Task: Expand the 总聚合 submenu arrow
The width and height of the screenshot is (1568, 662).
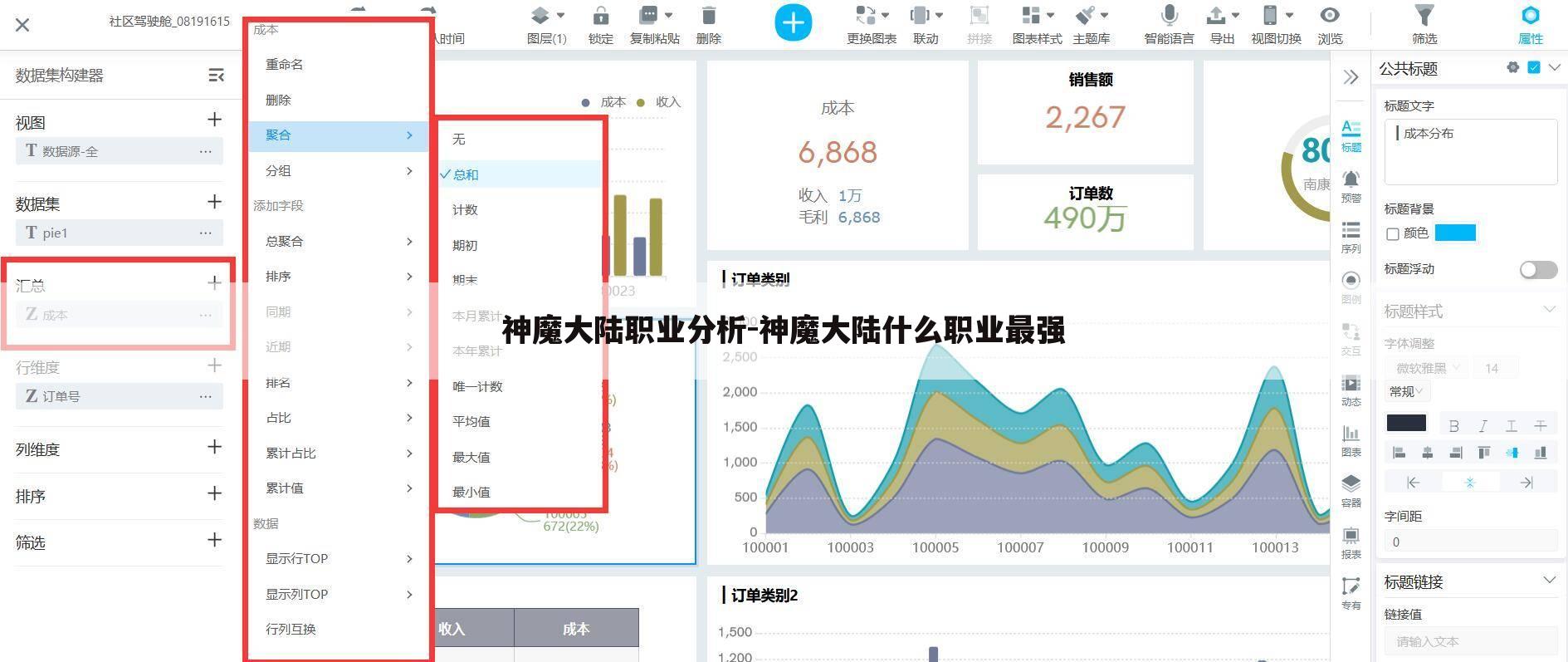Action: pos(409,241)
